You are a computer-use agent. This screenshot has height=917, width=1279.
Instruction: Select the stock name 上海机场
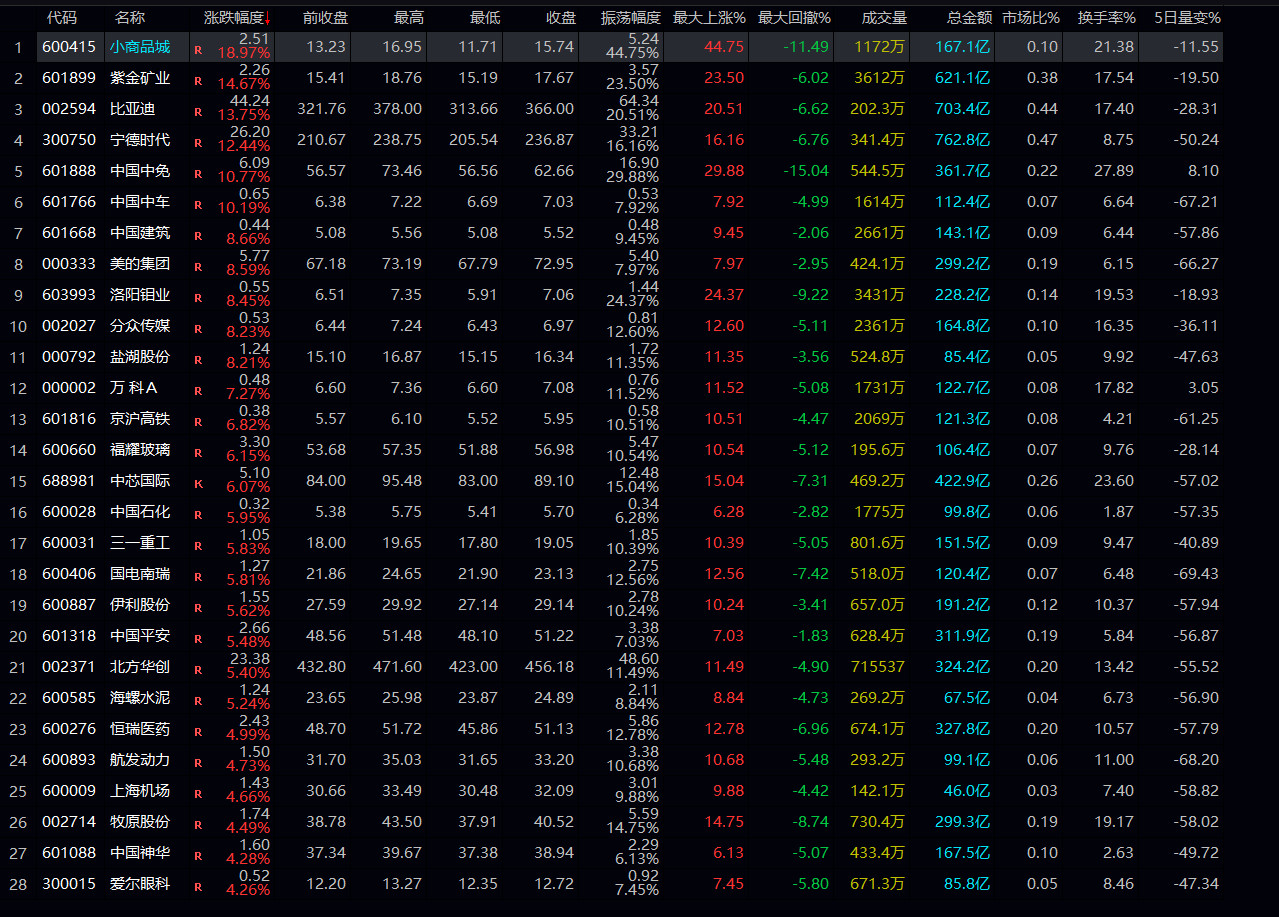pyautogui.click(x=140, y=791)
